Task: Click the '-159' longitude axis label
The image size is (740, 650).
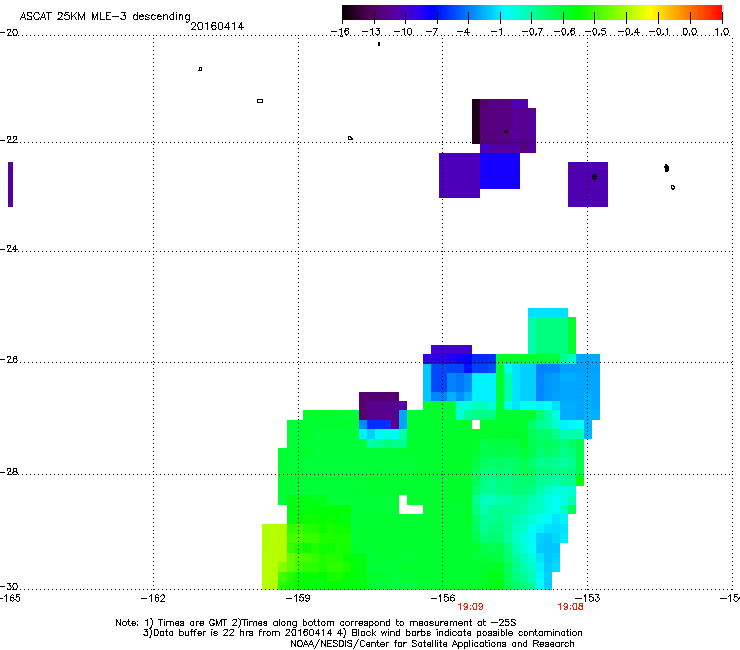Action: (298, 599)
